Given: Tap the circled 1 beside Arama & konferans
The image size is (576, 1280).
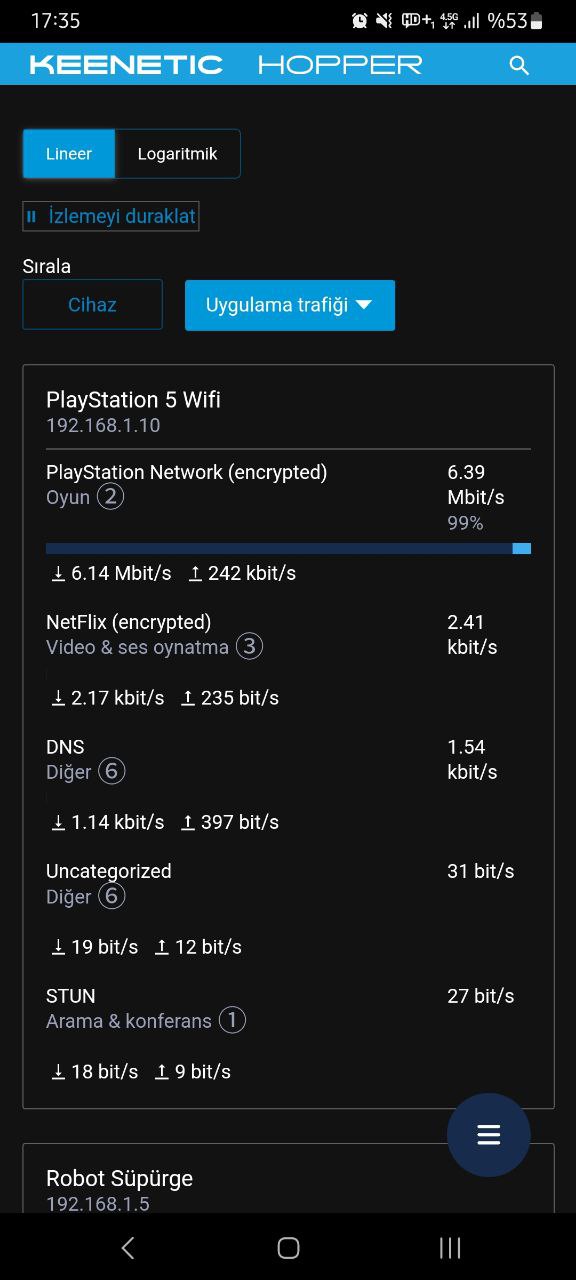Looking at the screenshot, I should coord(232,1021).
